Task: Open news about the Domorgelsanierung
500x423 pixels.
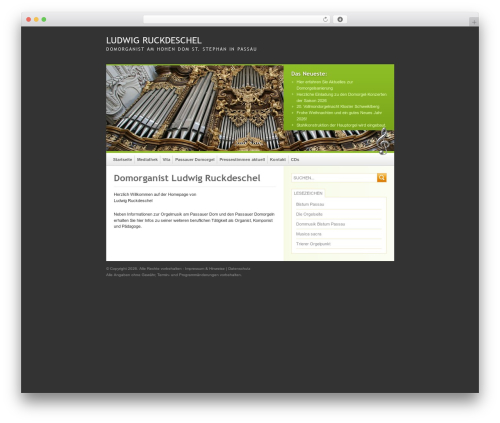Action: click(x=325, y=85)
